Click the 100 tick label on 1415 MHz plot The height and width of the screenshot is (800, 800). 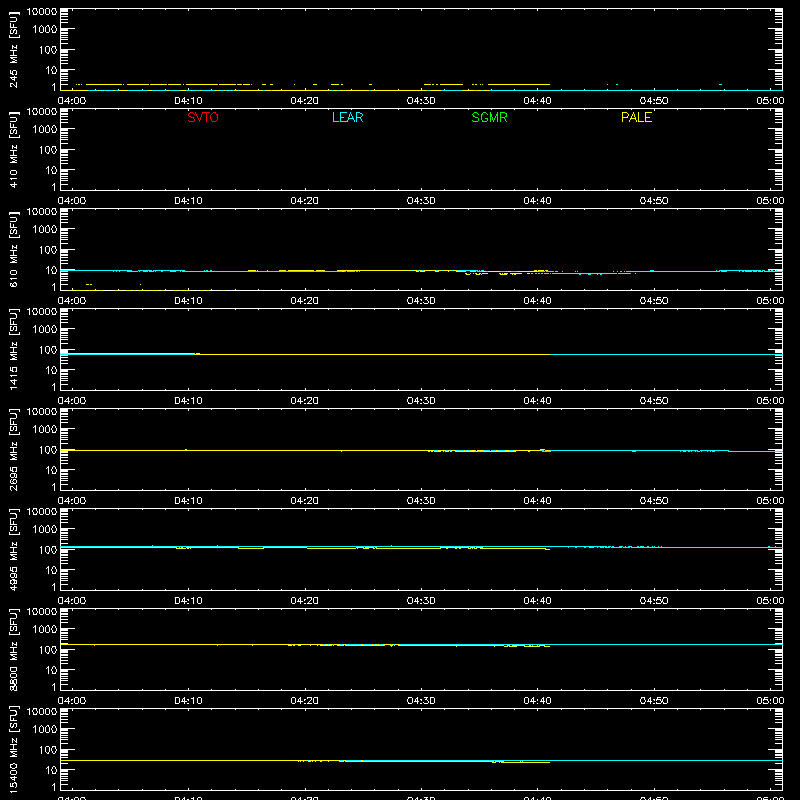48,350
